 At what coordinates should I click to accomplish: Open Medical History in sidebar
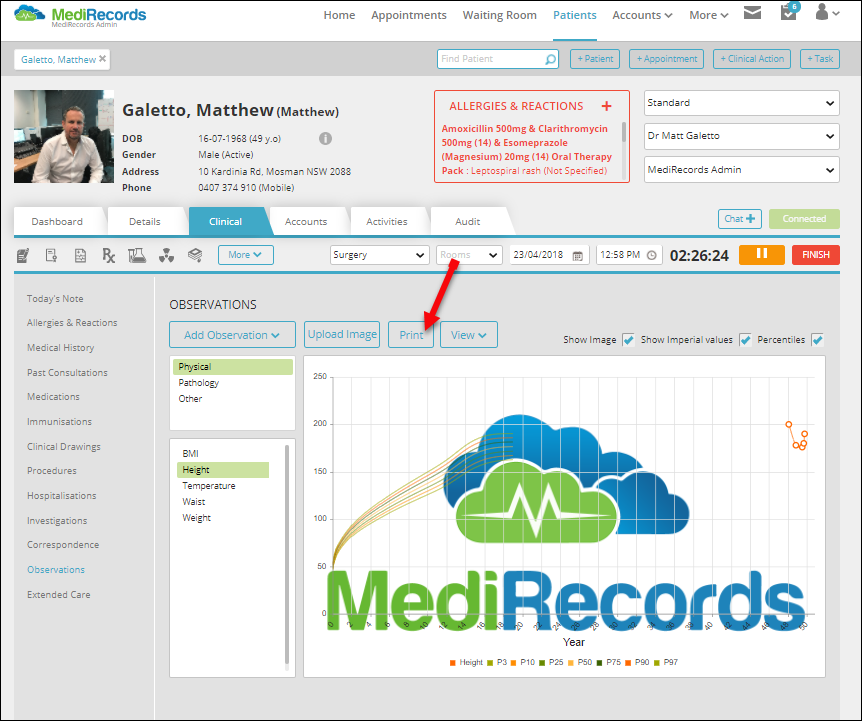pos(60,348)
